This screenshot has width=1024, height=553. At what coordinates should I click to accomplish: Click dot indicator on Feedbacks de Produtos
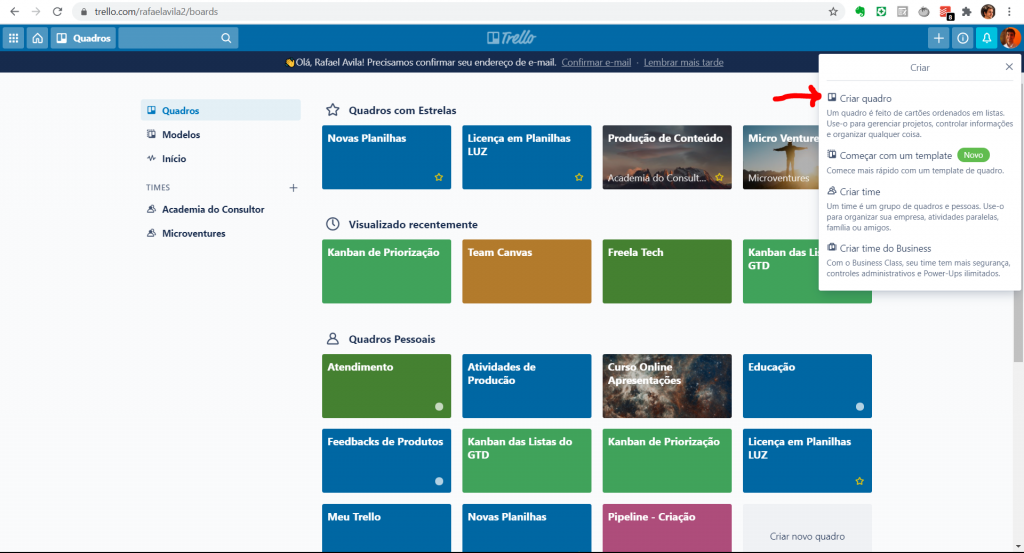point(439,481)
